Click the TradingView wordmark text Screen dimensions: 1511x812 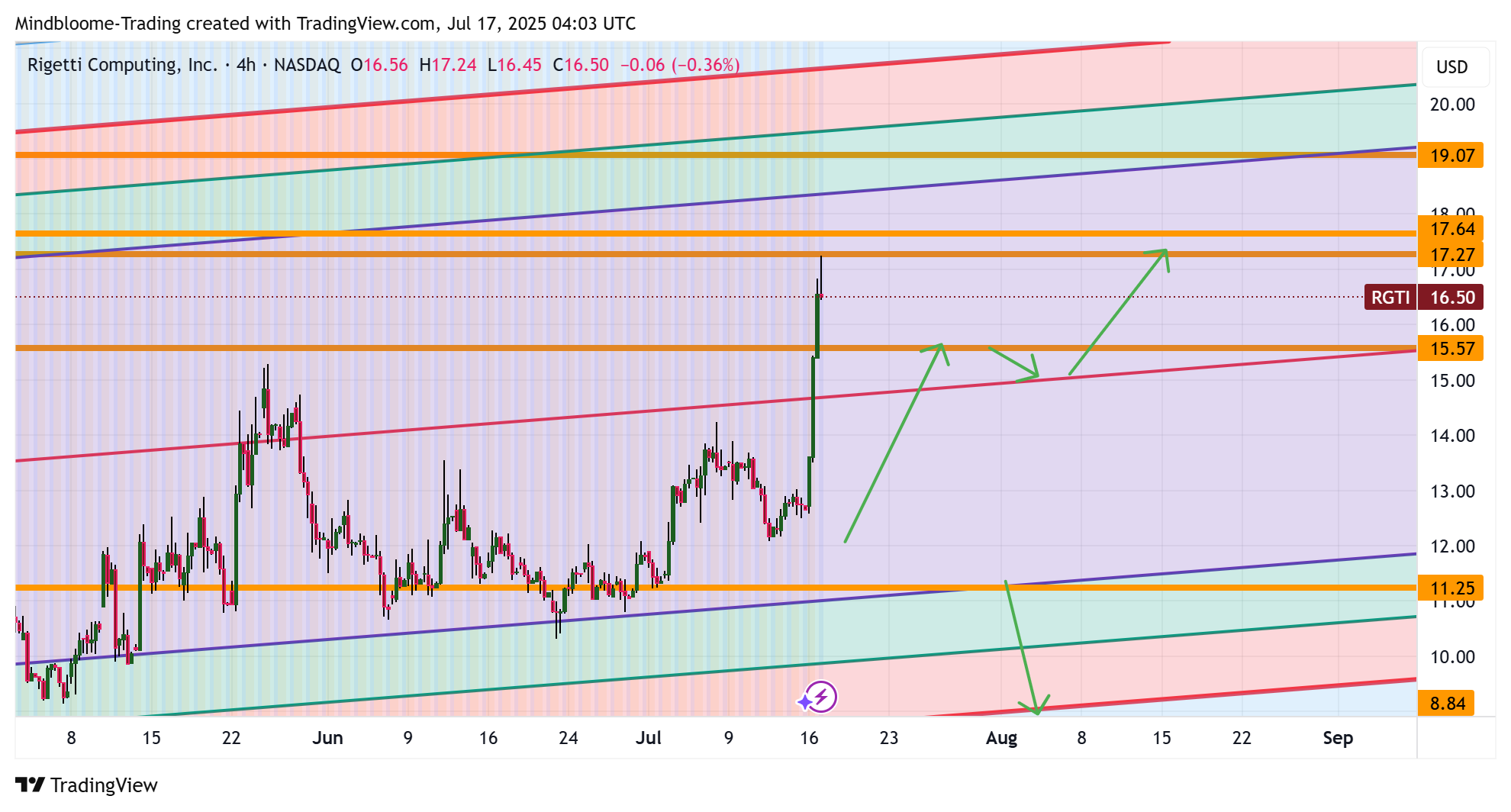pyautogui.click(x=104, y=785)
